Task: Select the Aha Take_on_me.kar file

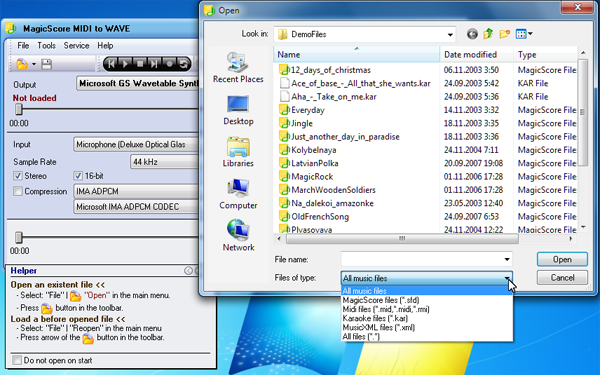Action: tap(333, 96)
